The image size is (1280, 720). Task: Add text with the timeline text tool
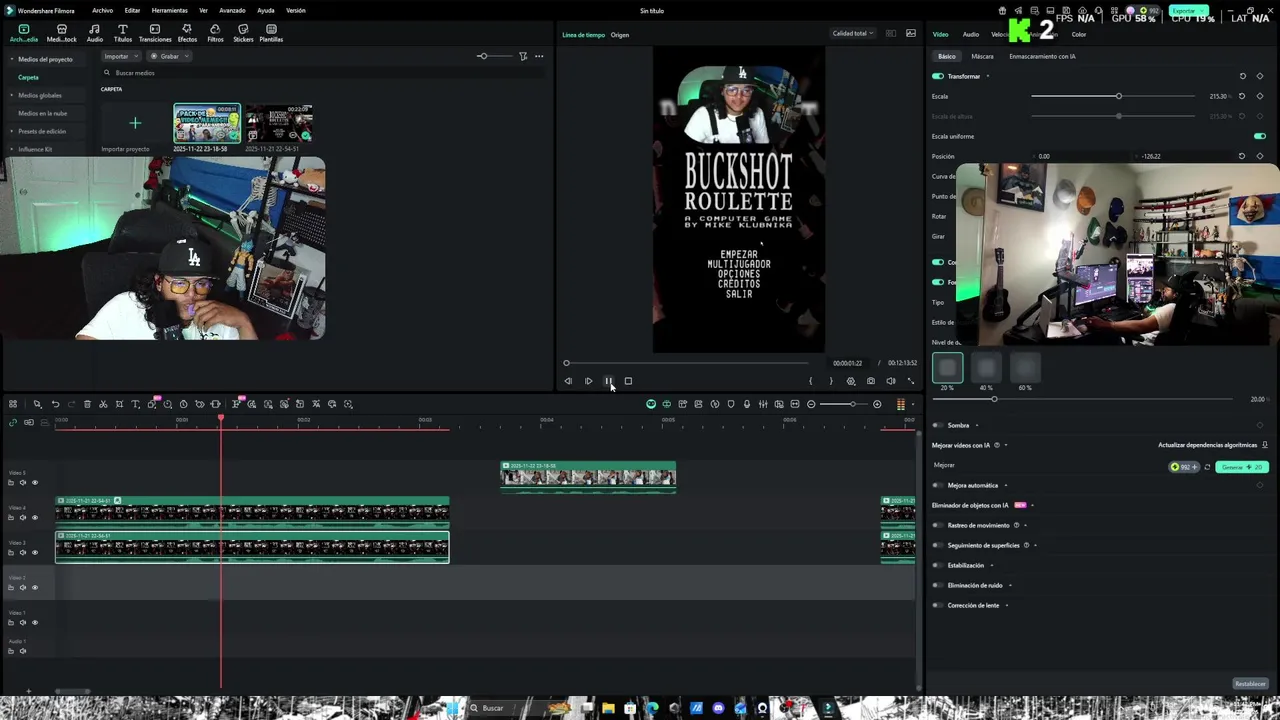(135, 404)
